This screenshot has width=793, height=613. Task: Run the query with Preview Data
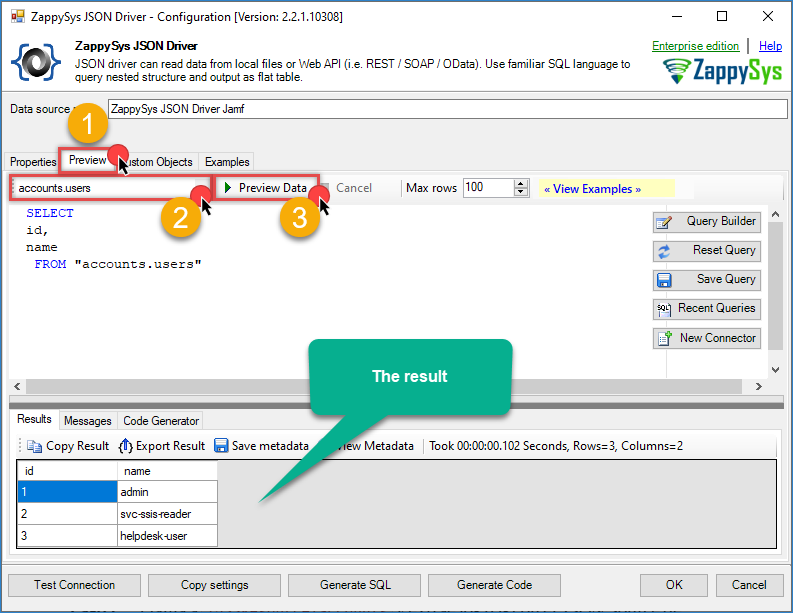click(x=265, y=188)
